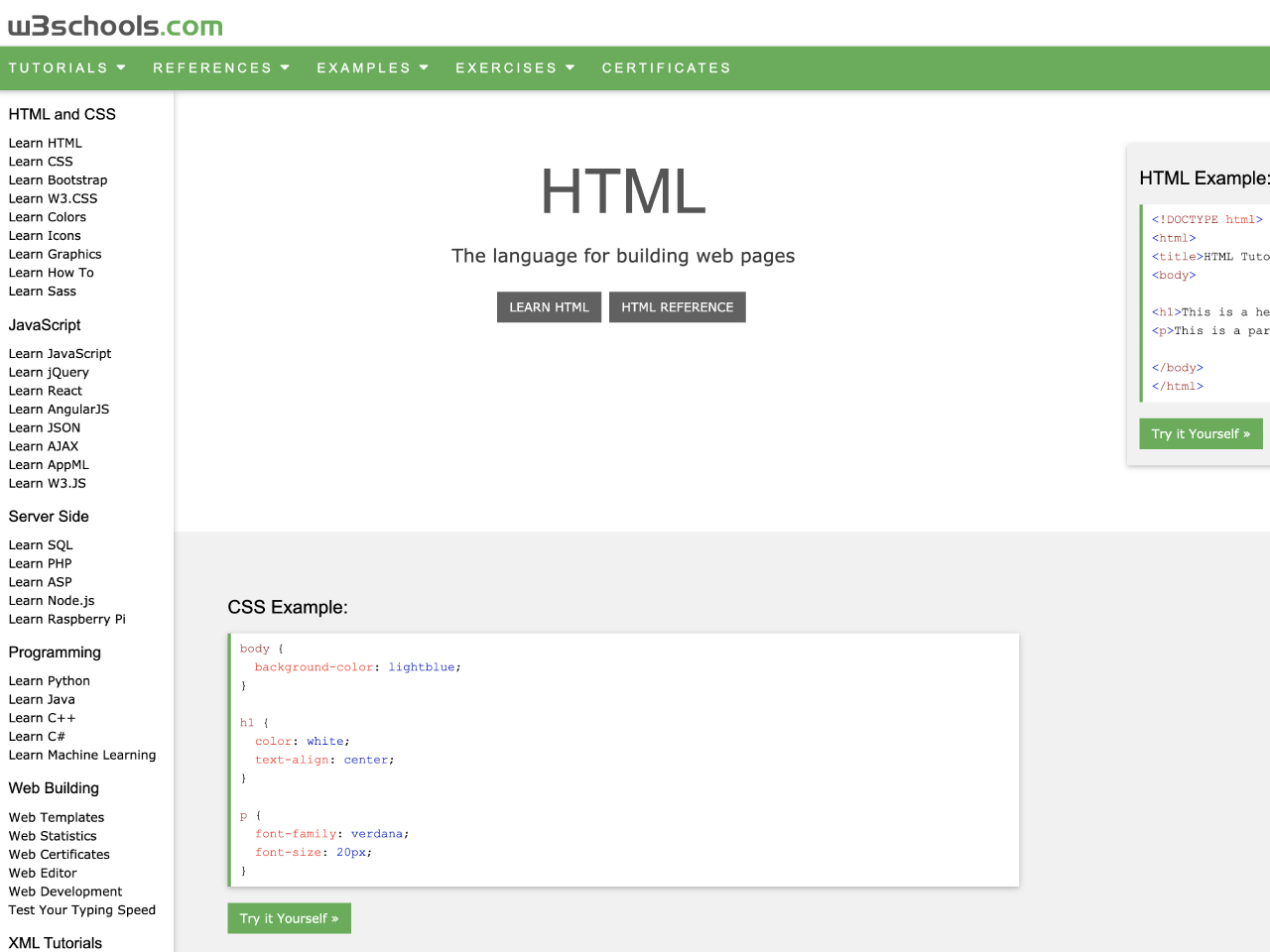Open Test Your Typing Speed link
1270x952 pixels.
82,910
